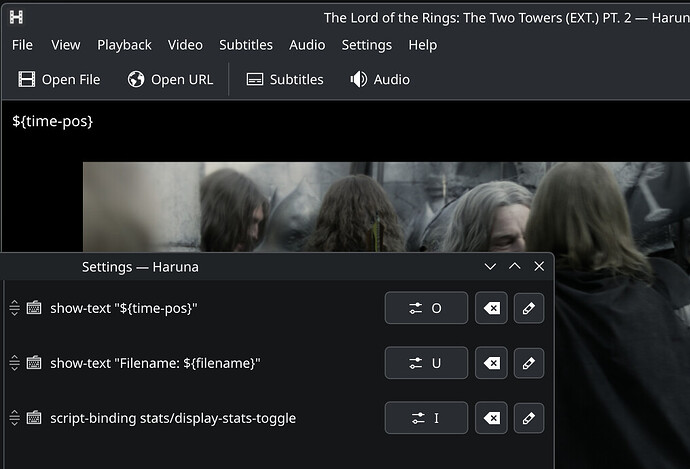This screenshot has height=469, width=690.
Task: Clear shortcut for show-text time-pos command
Action: point(491,309)
